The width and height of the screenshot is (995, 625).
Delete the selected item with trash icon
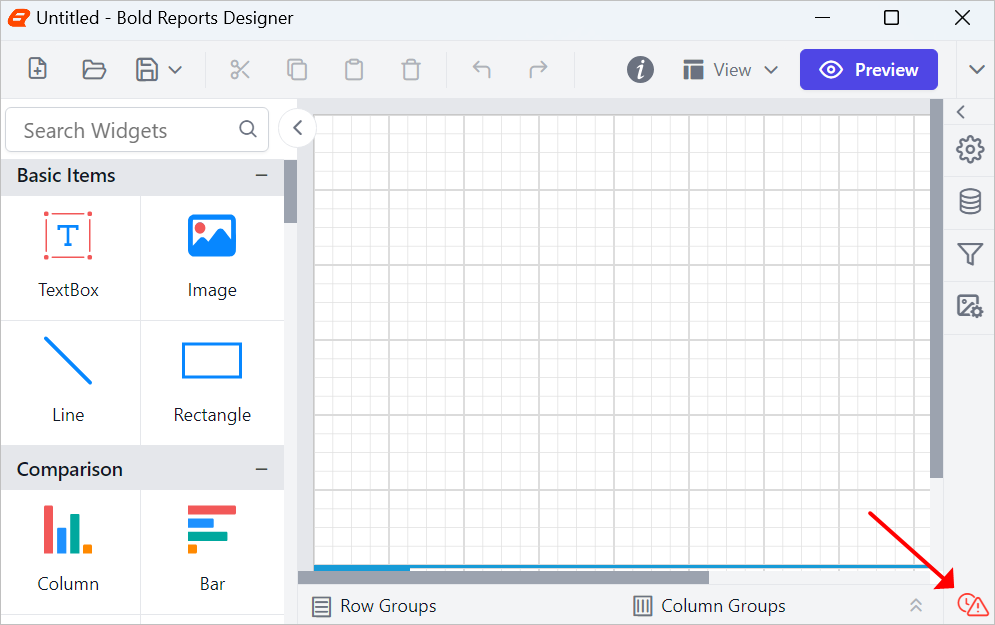pos(411,69)
